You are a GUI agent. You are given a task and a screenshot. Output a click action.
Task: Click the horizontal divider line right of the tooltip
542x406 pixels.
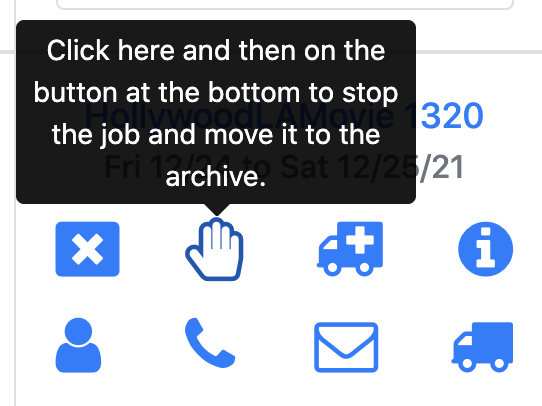click(479, 52)
